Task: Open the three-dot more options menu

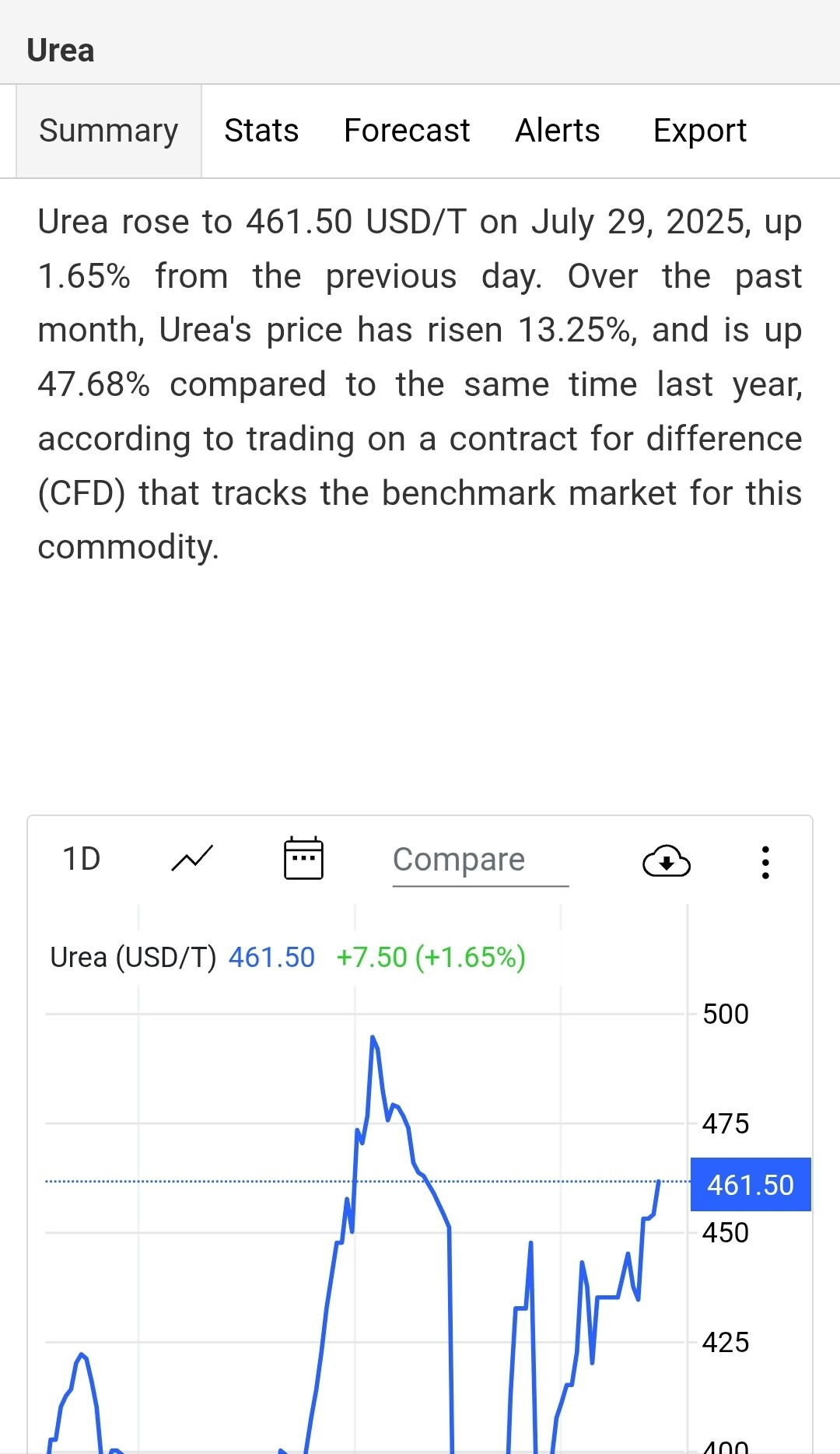Action: click(x=766, y=862)
